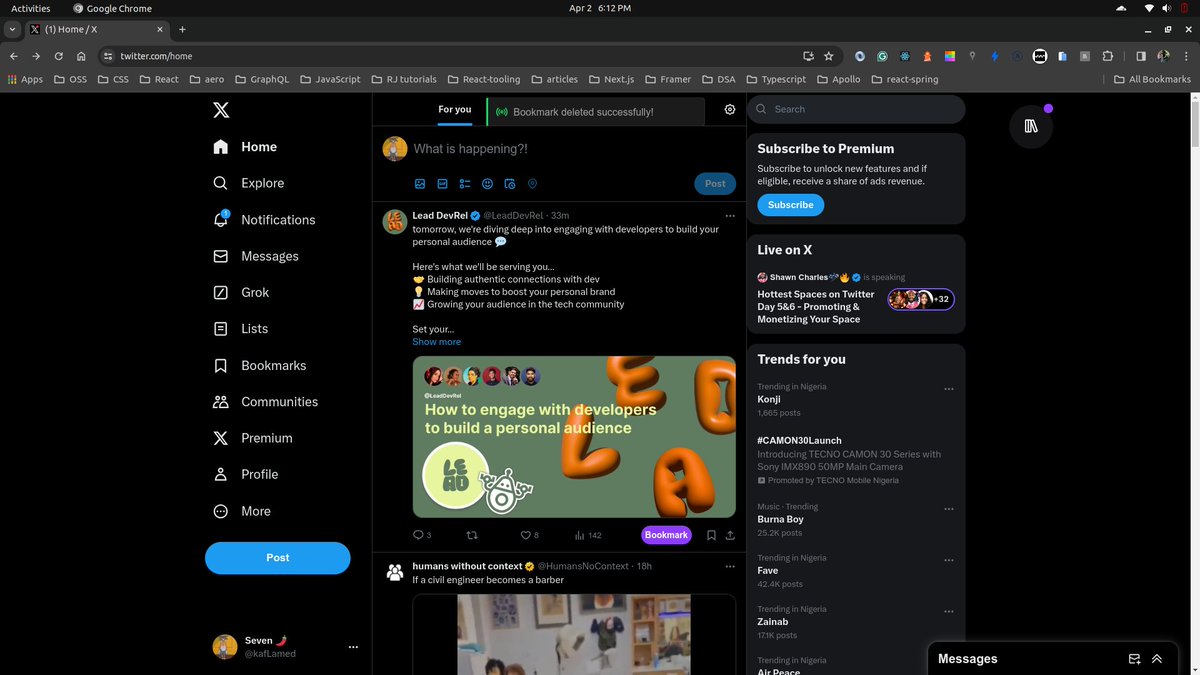The image size is (1200, 675).
Task: Click the Show more link on Lead DevRel's post
Action: (x=436, y=341)
